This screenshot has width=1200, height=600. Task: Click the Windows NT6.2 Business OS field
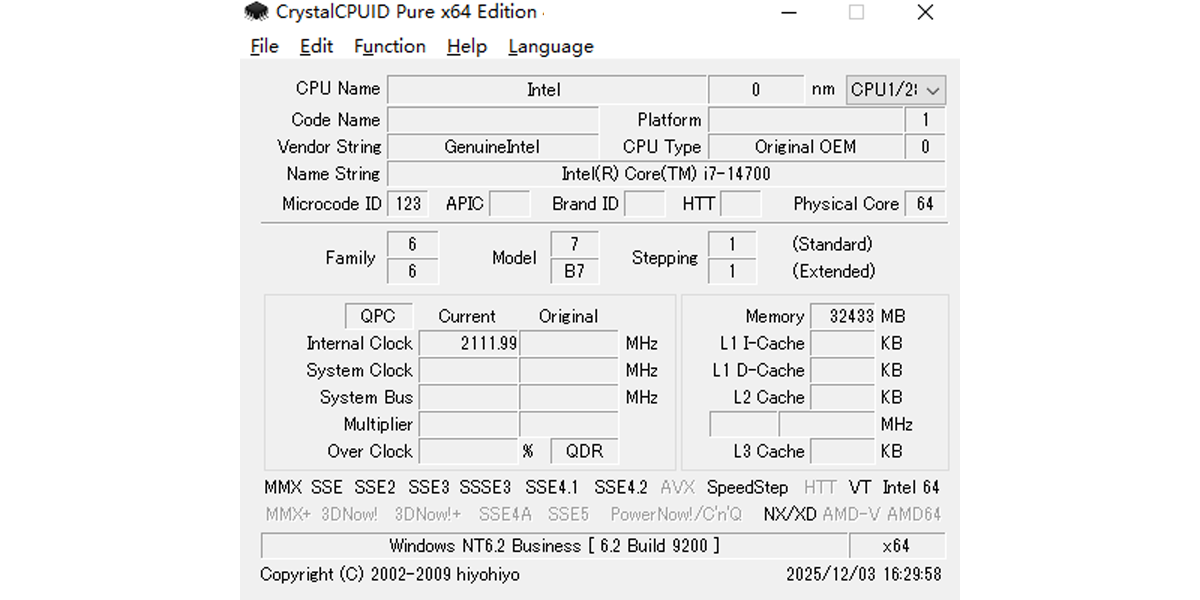pos(554,546)
